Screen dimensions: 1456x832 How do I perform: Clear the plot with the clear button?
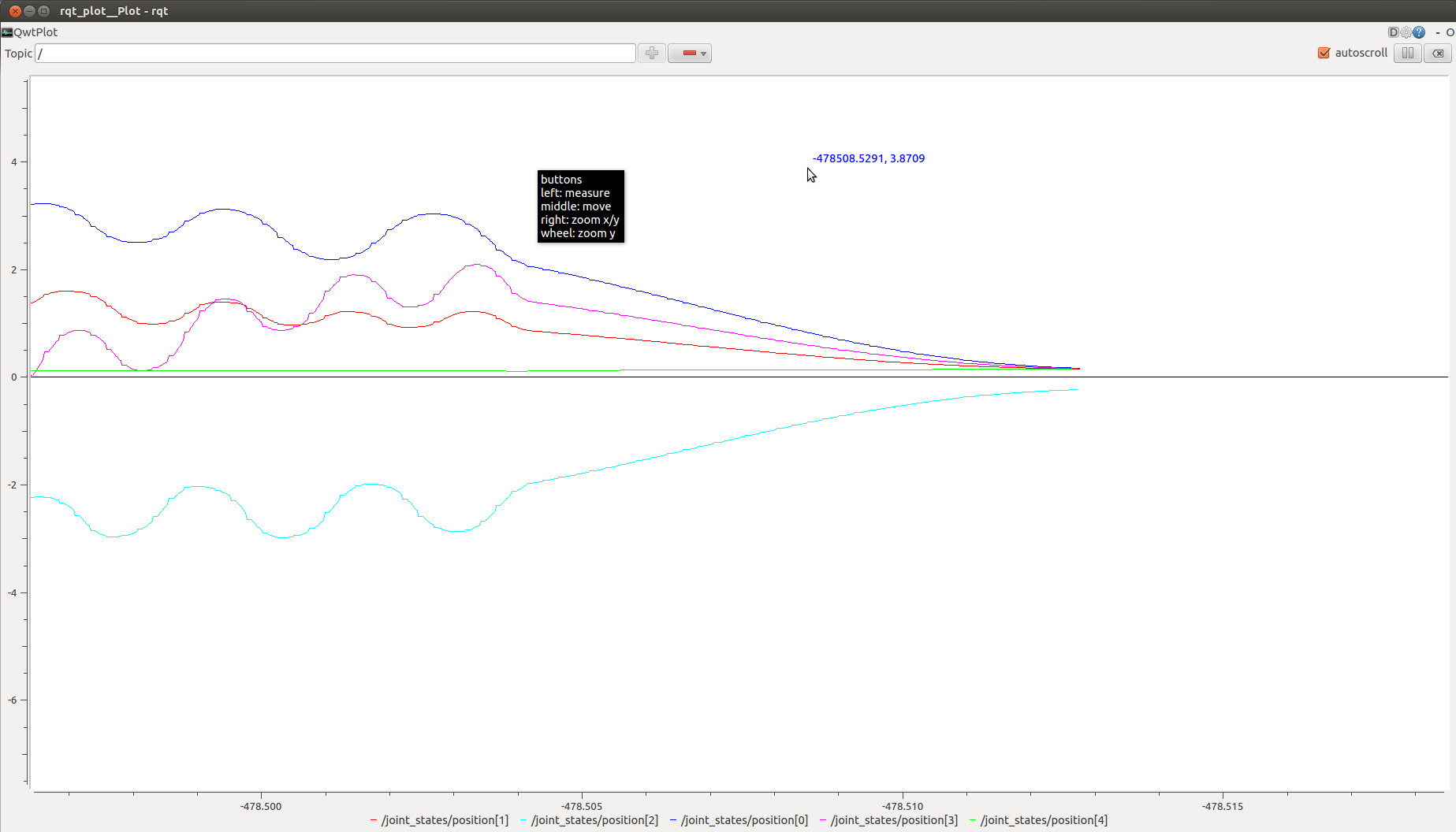coord(1438,53)
